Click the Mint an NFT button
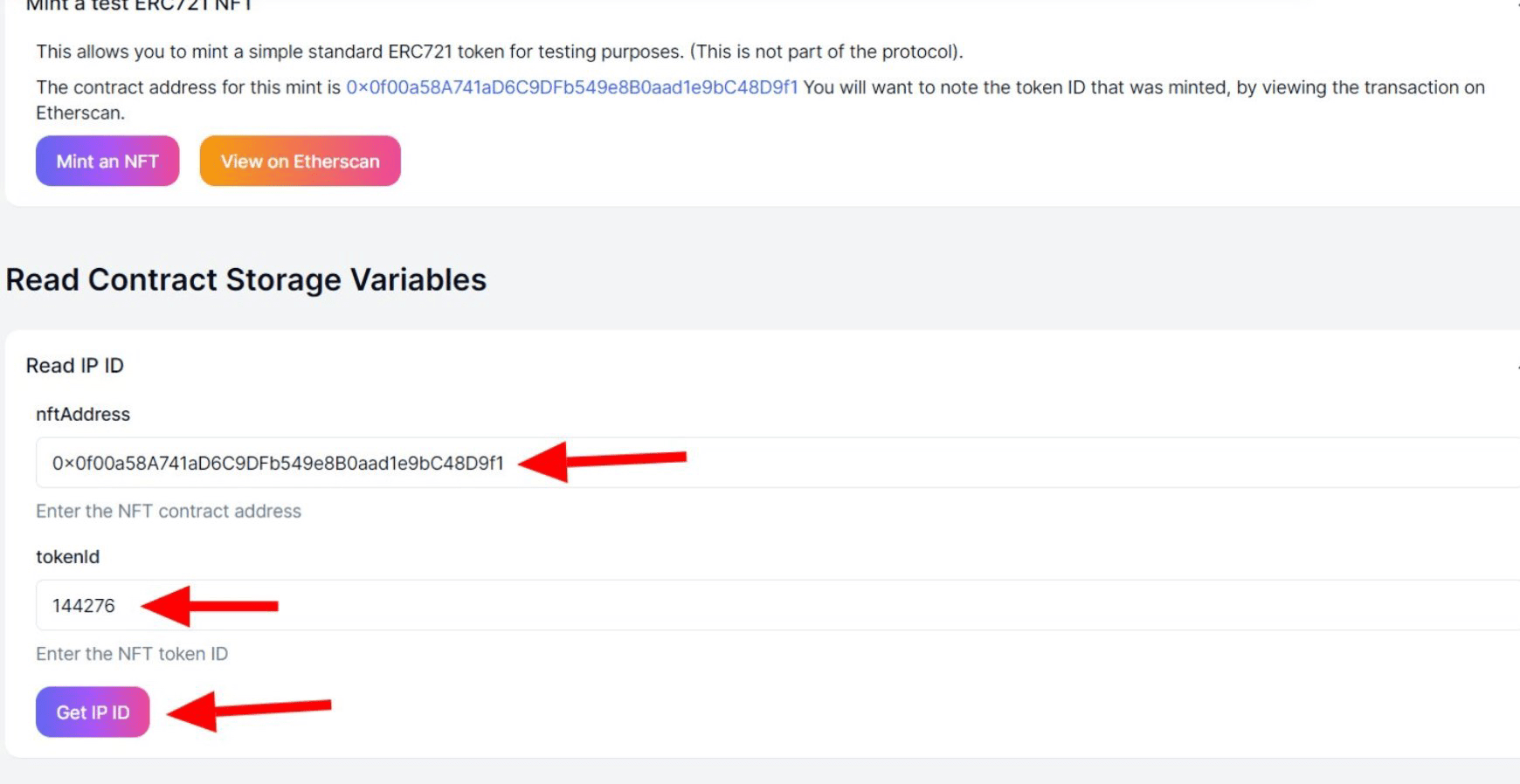This screenshot has height=784, width=1520. 107,161
